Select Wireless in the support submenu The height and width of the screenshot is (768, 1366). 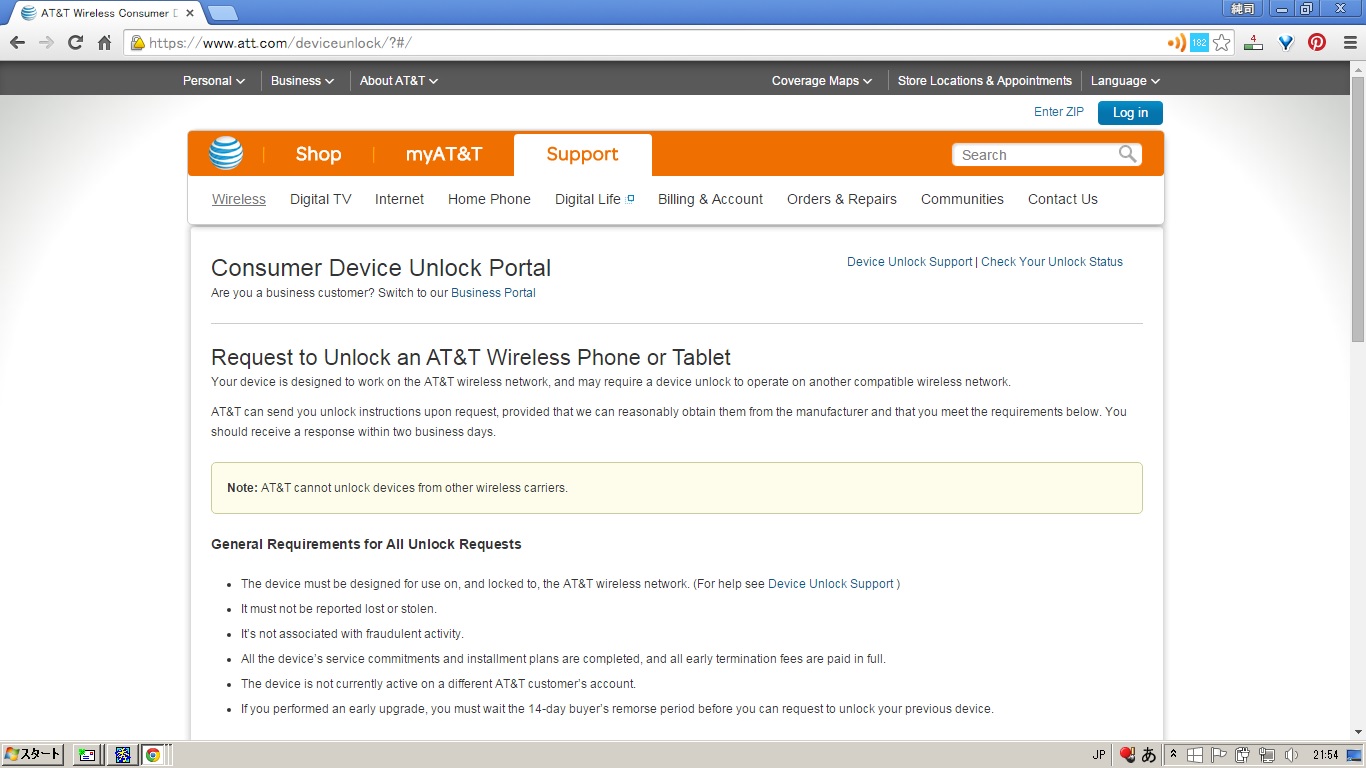[239, 199]
